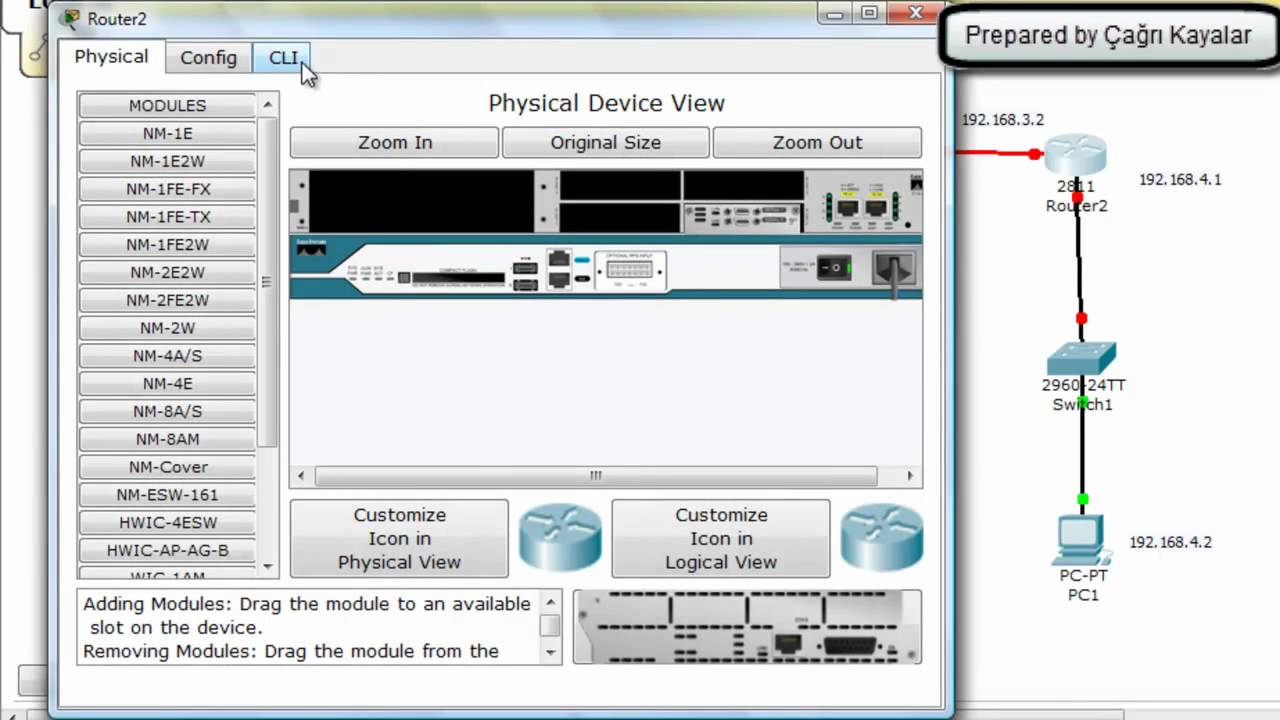The height and width of the screenshot is (720, 1280).
Task: Click Customize Icon in Logical View
Action: coord(721,538)
